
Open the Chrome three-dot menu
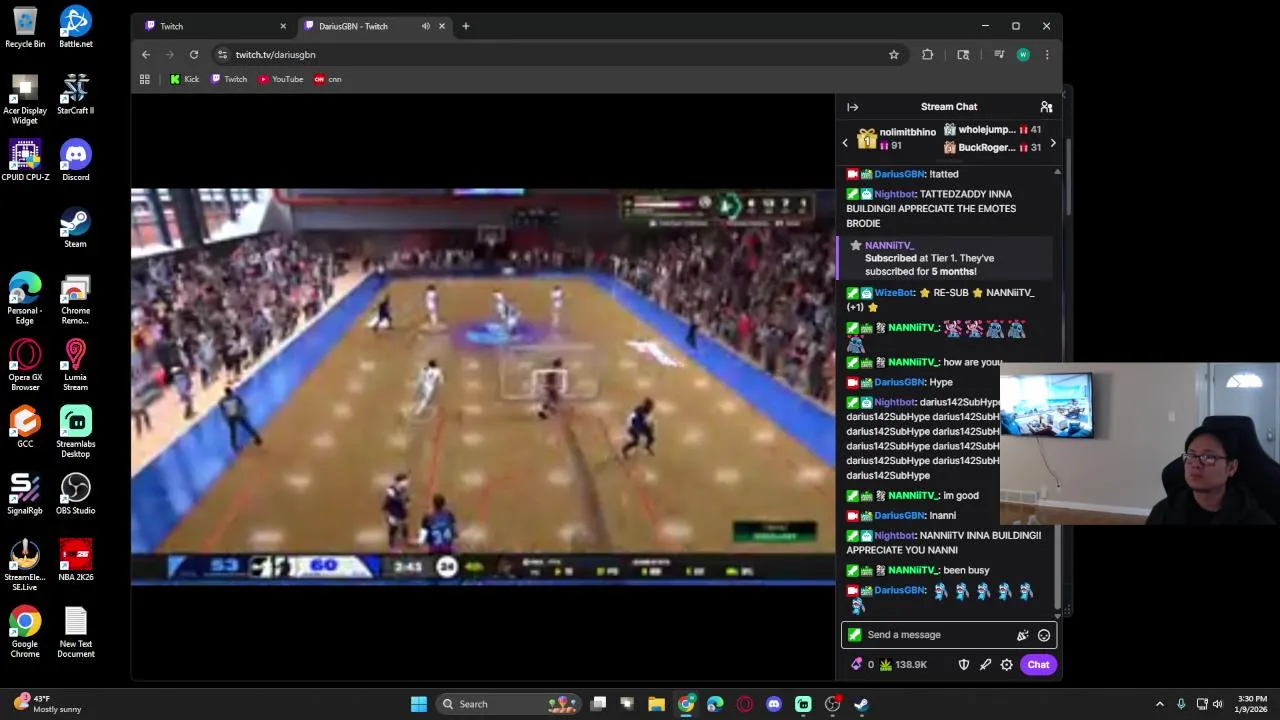point(1046,55)
